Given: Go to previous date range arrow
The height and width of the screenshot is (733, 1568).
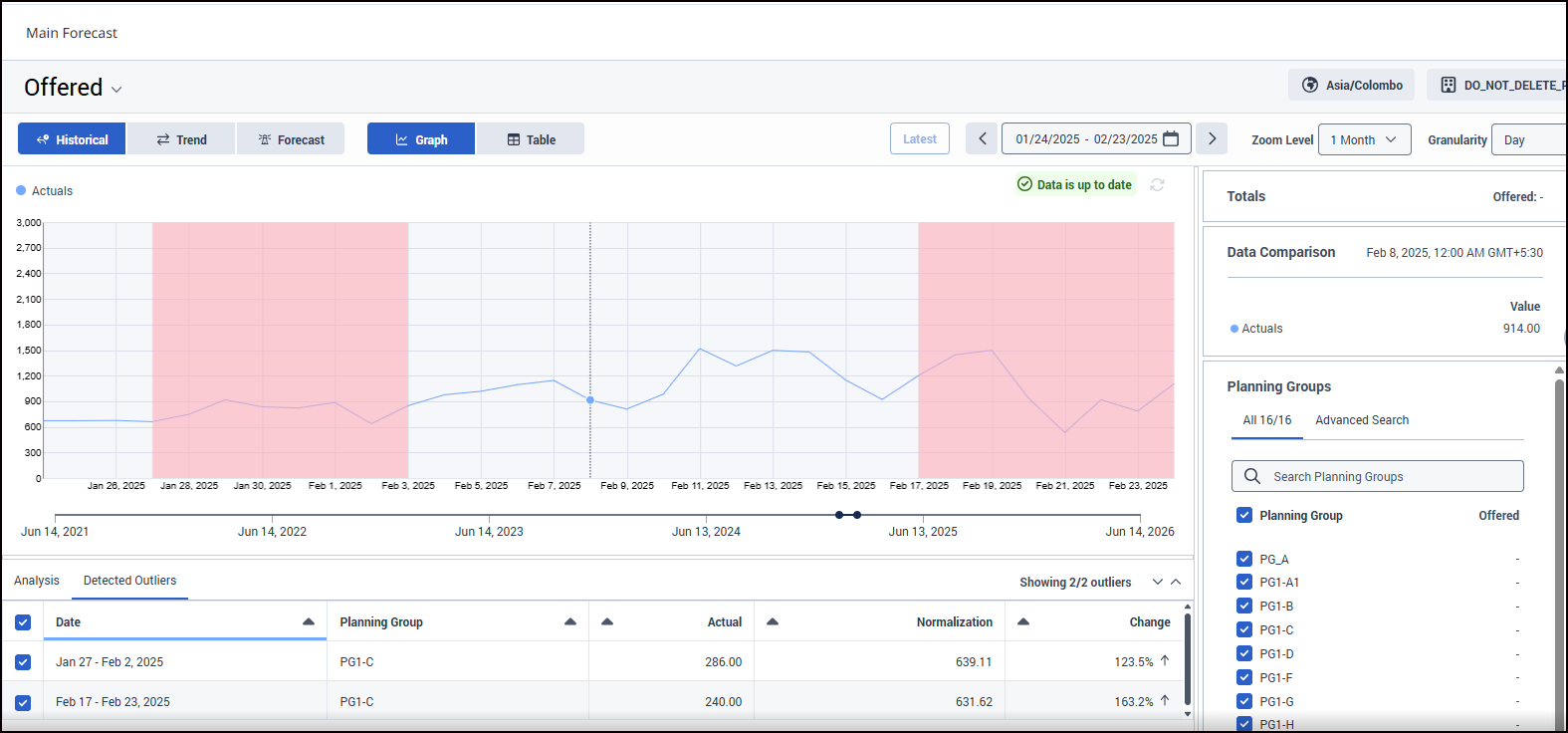Looking at the screenshot, I should click(982, 139).
